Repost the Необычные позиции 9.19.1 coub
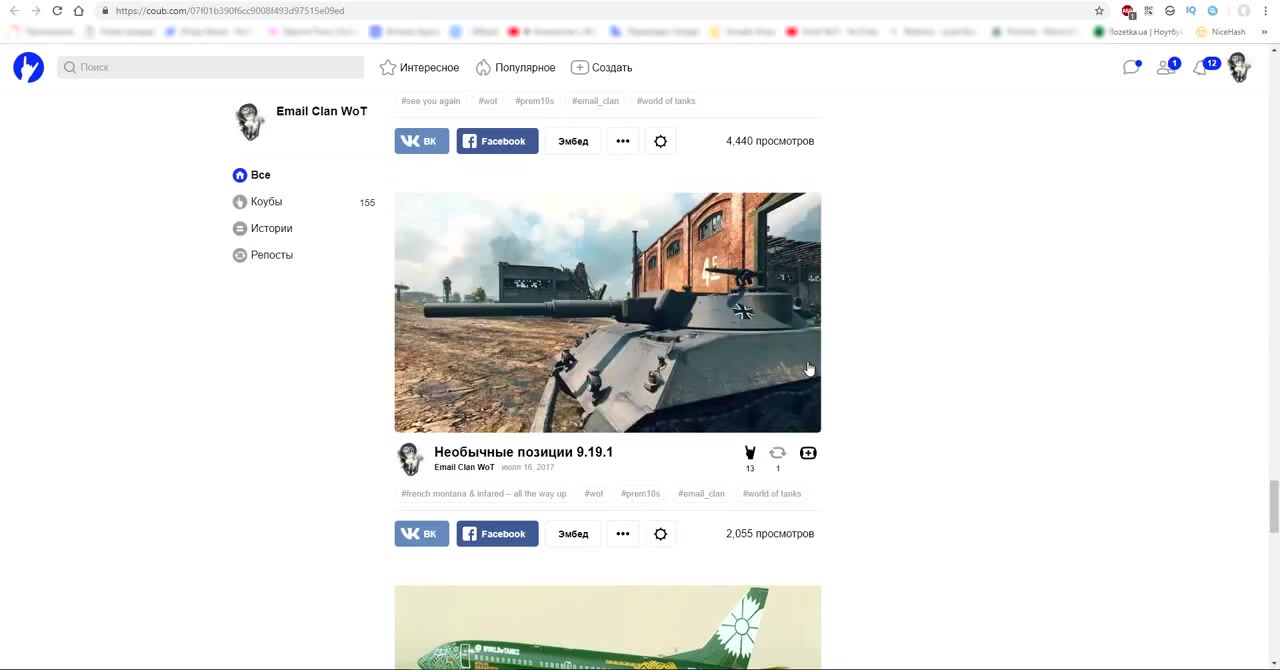 coord(777,453)
